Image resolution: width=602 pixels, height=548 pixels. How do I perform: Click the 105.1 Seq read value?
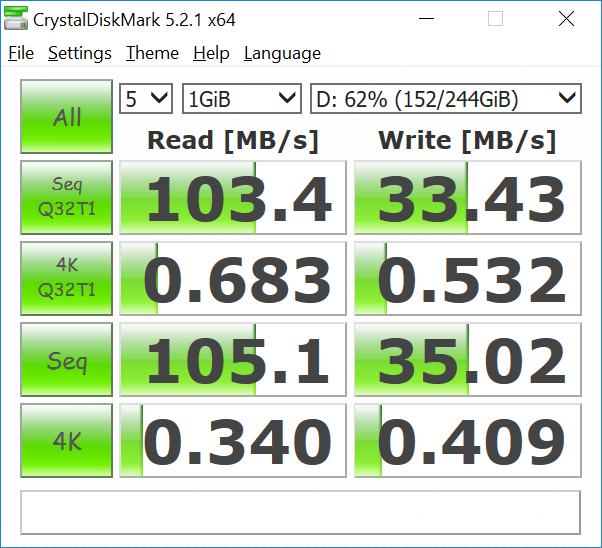click(233, 359)
